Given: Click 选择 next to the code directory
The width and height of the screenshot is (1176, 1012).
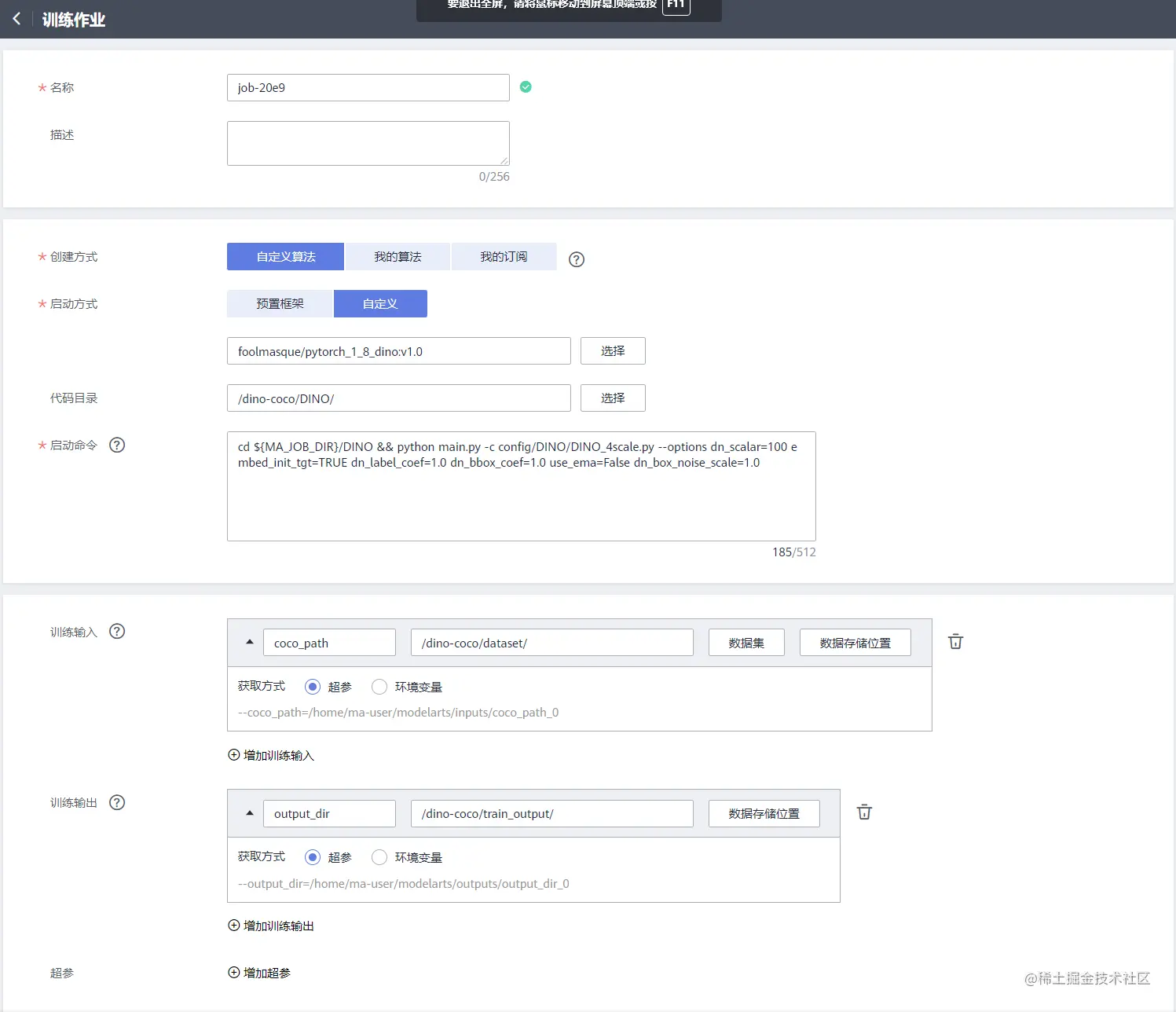Looking at the screenshot, I should point(613,398).
